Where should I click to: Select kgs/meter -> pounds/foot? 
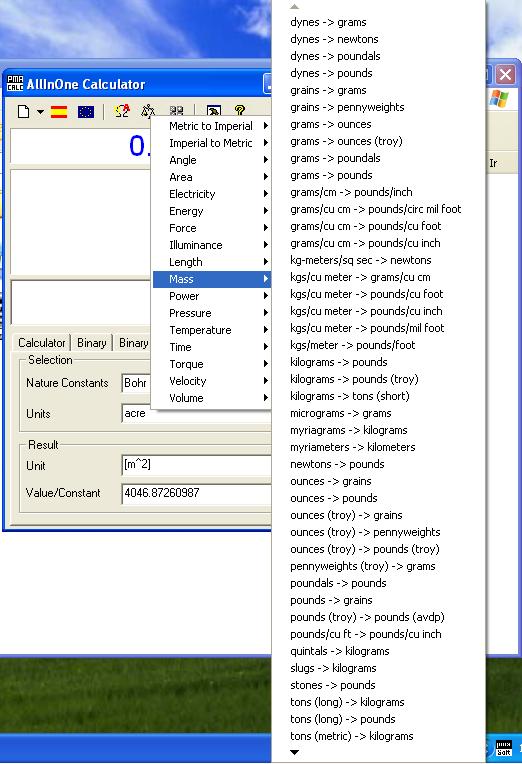(378, 345)
